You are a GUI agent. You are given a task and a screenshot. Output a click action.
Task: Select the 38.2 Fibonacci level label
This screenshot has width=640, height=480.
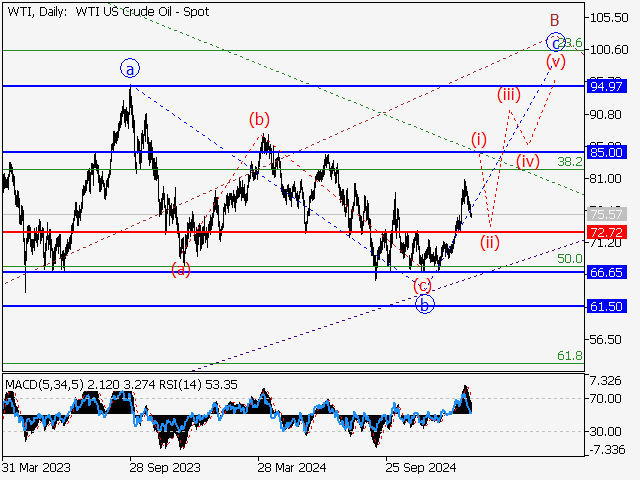tap(569, 161)
